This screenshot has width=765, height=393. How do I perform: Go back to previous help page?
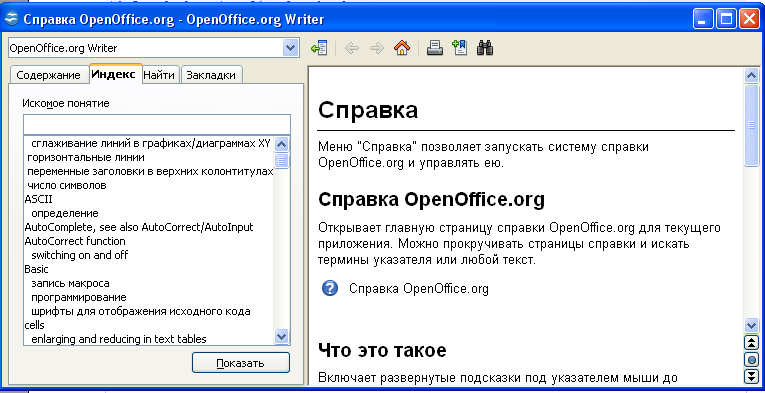pos(352,48)
